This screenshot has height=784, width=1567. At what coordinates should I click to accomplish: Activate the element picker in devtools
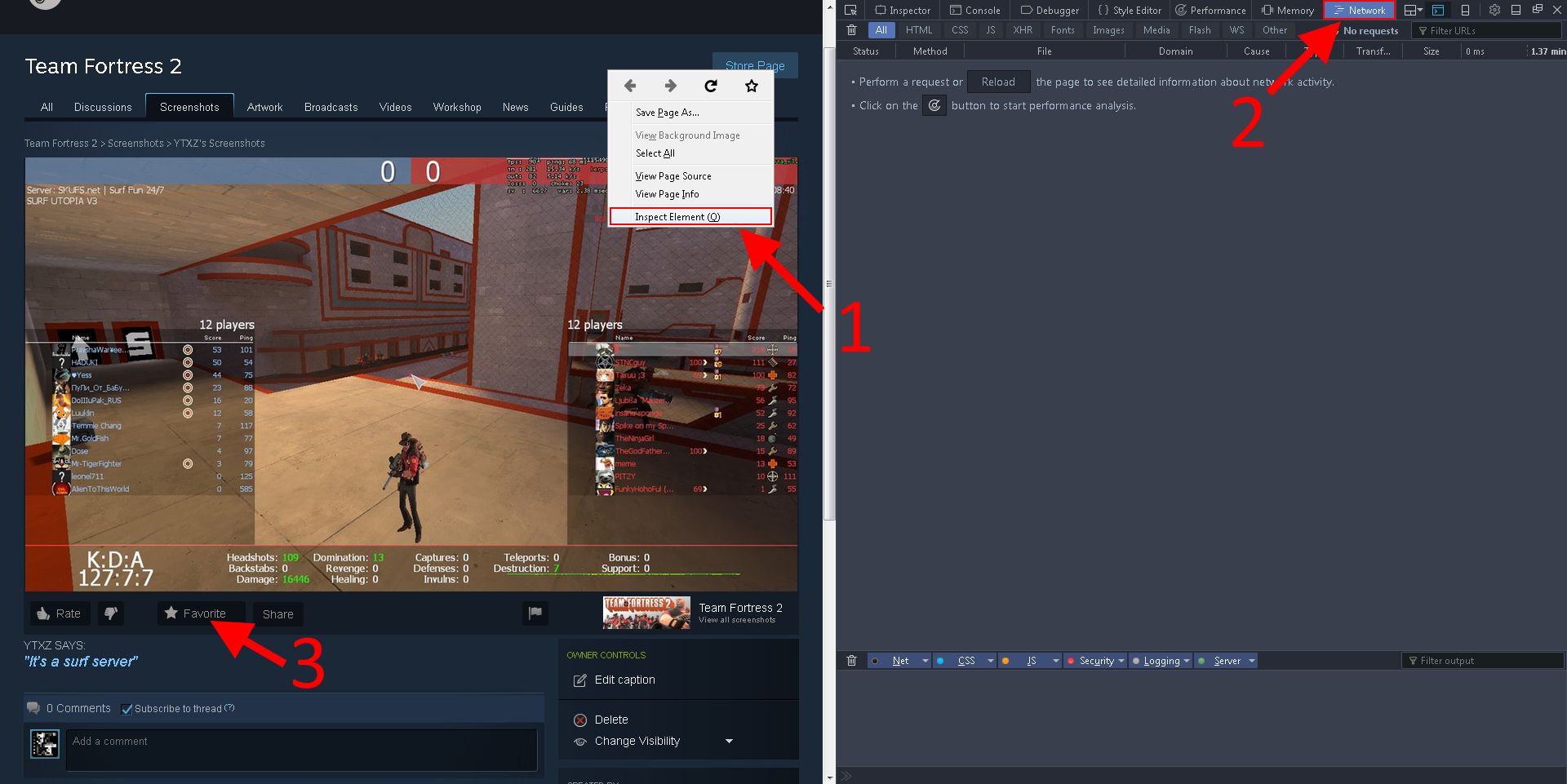click(x=850, y=10)
